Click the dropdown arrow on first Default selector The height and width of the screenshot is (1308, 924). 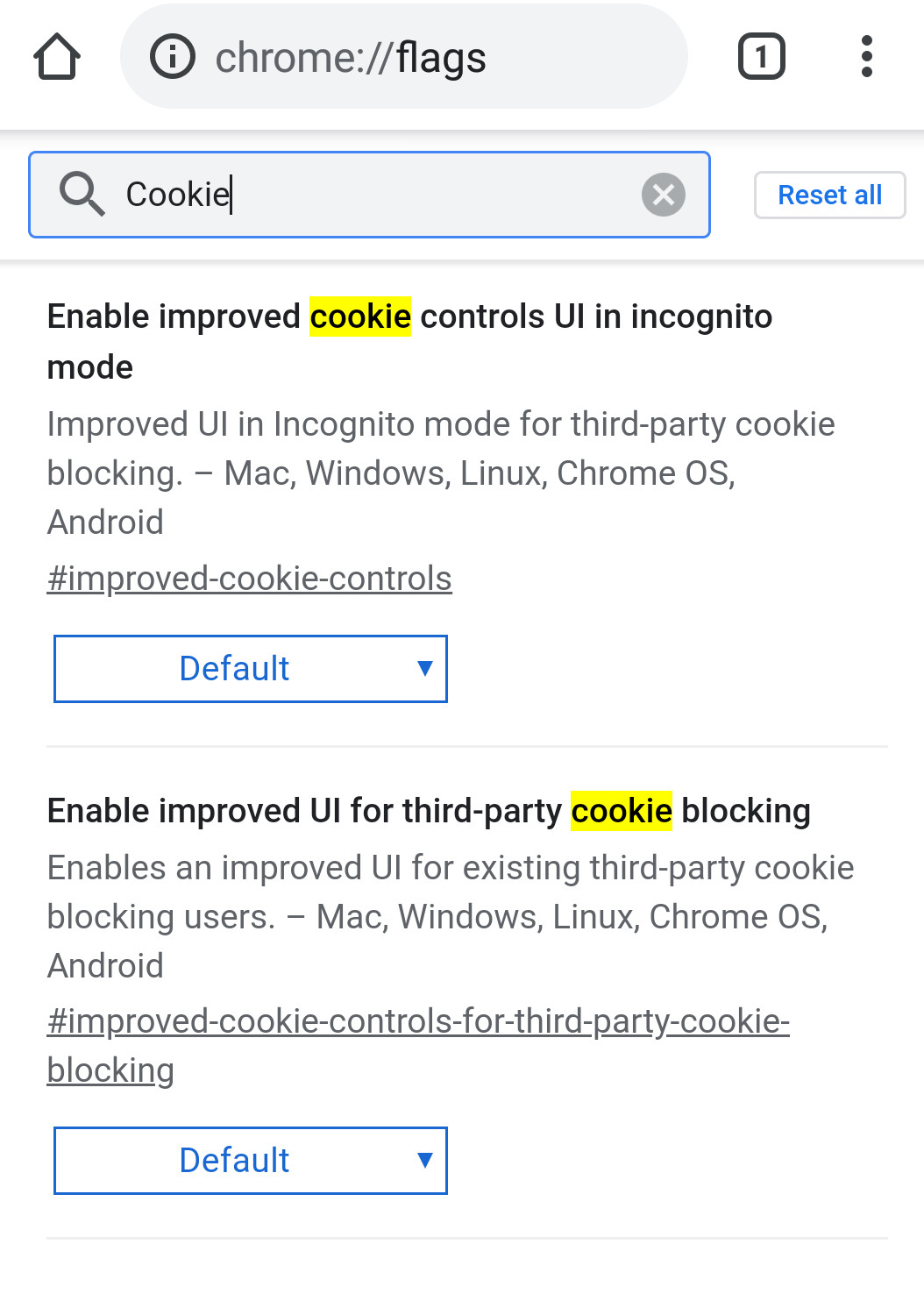[424, 668]
